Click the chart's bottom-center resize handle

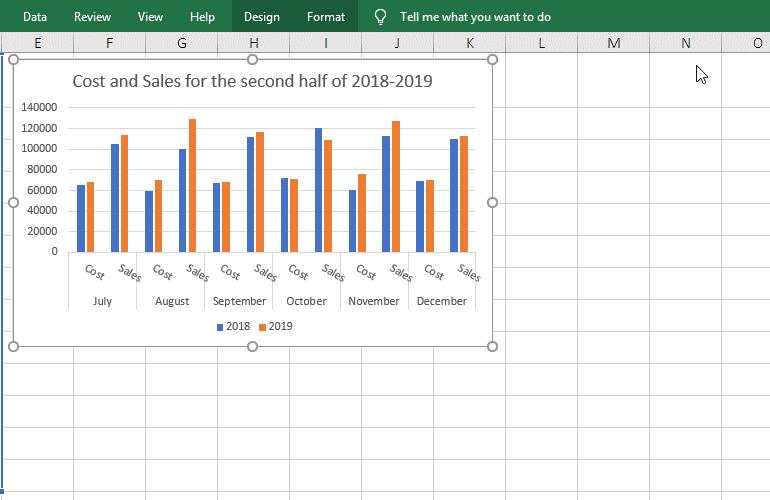252,346
